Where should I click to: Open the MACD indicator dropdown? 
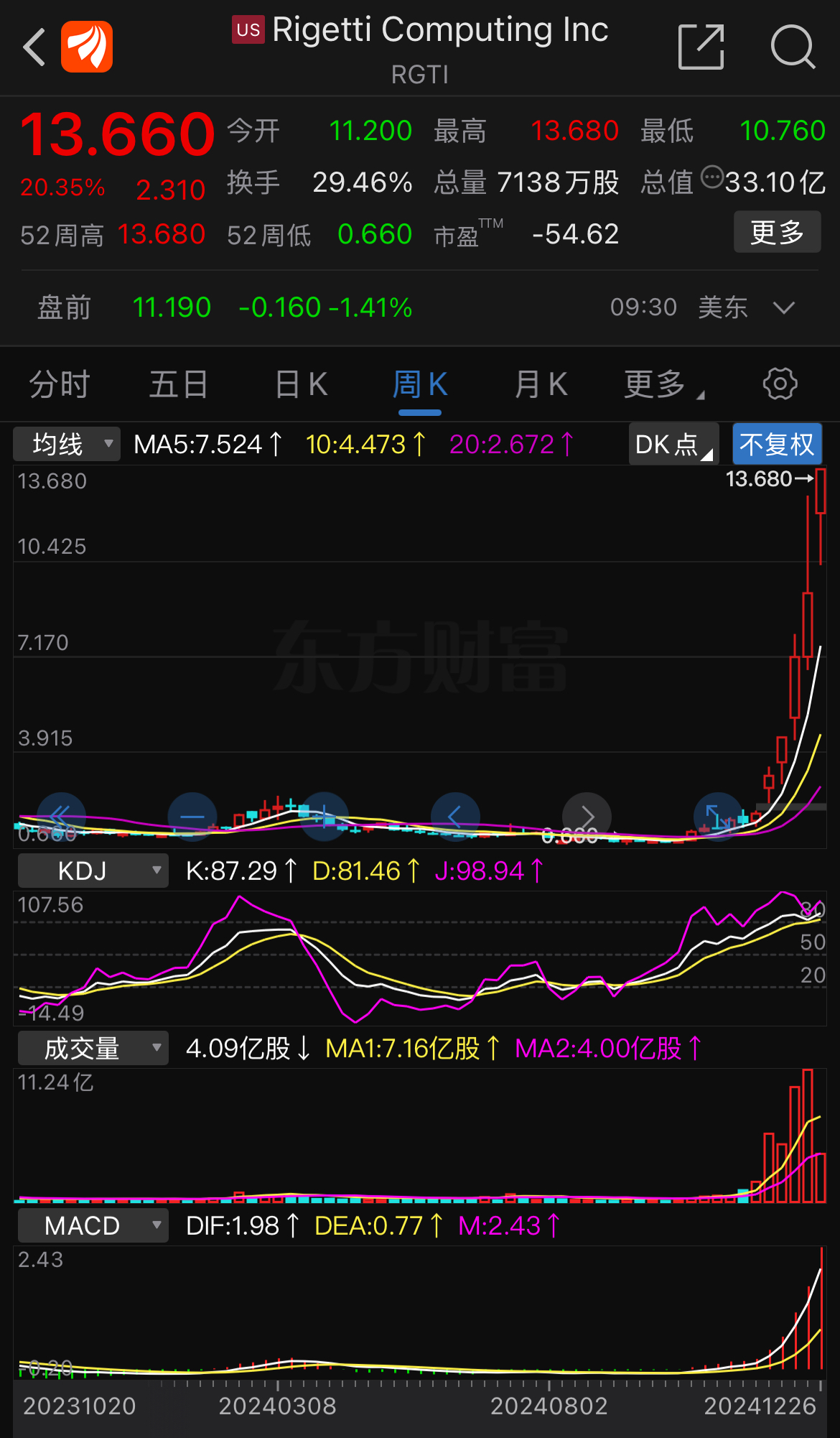(93, 1225)
